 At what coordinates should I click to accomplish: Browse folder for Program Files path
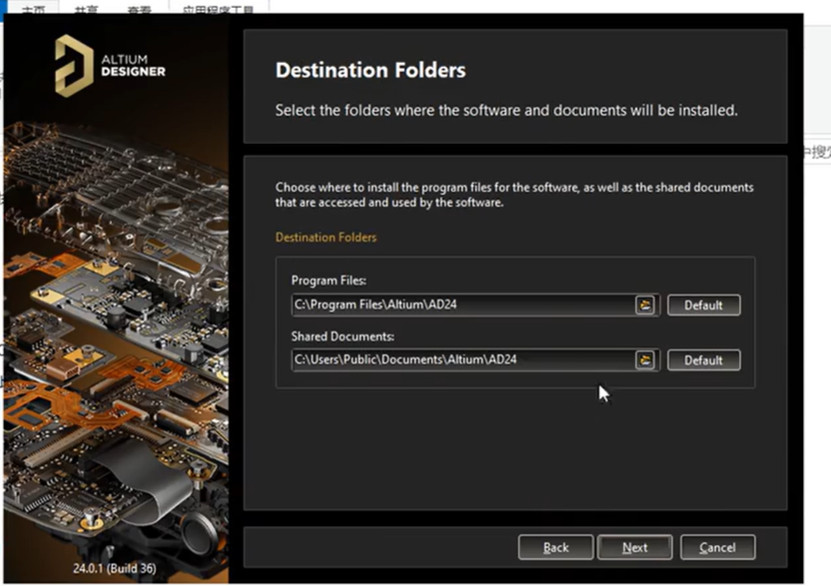(644, 305)
